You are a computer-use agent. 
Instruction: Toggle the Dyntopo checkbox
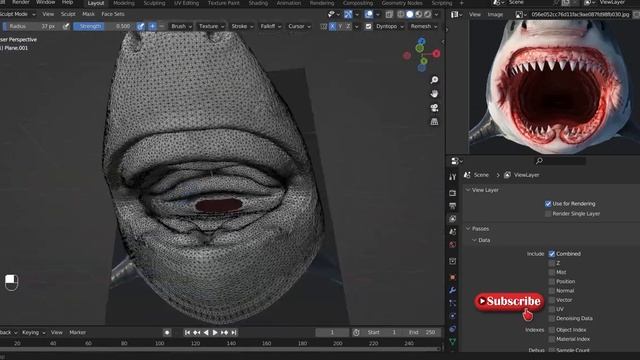pos(369,26)
